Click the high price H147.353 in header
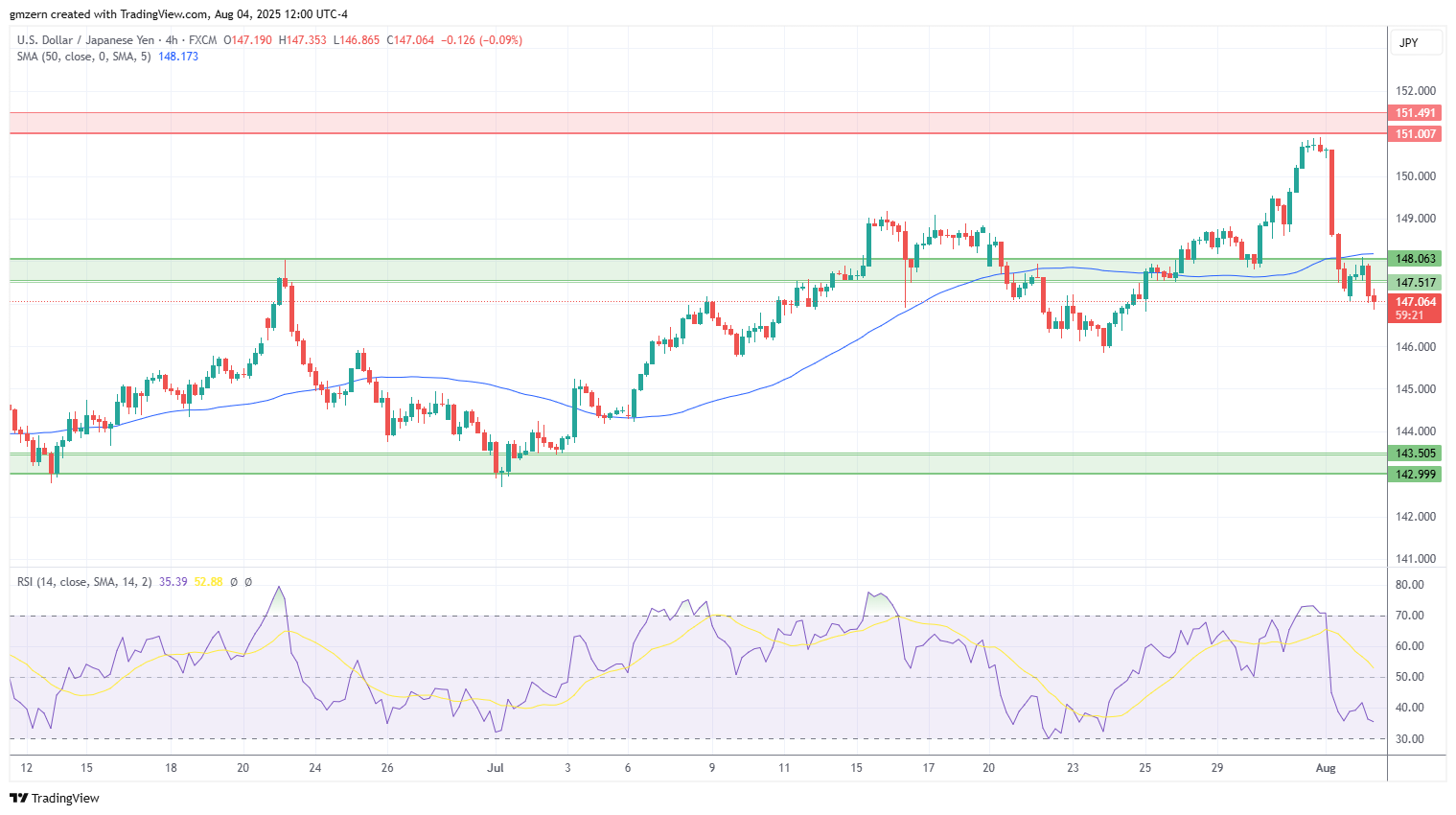 point(302,40)
